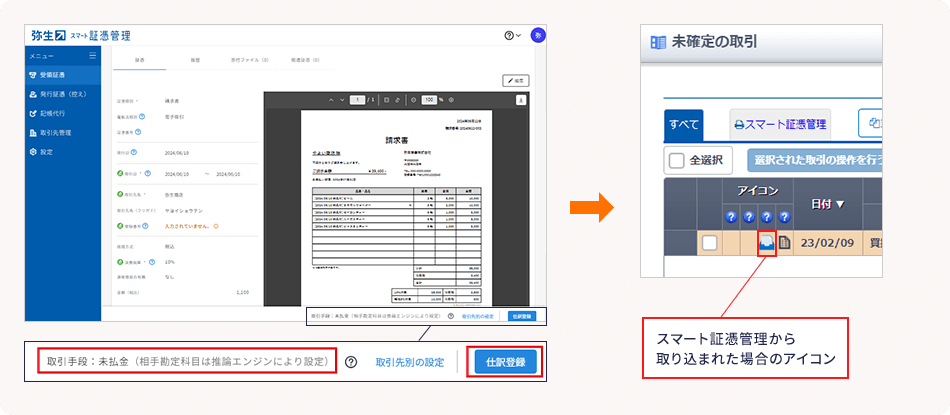The image size is (950, 415).
Task: Rotate the PDF using the rotate icon
Action: [x=398, y=100]
